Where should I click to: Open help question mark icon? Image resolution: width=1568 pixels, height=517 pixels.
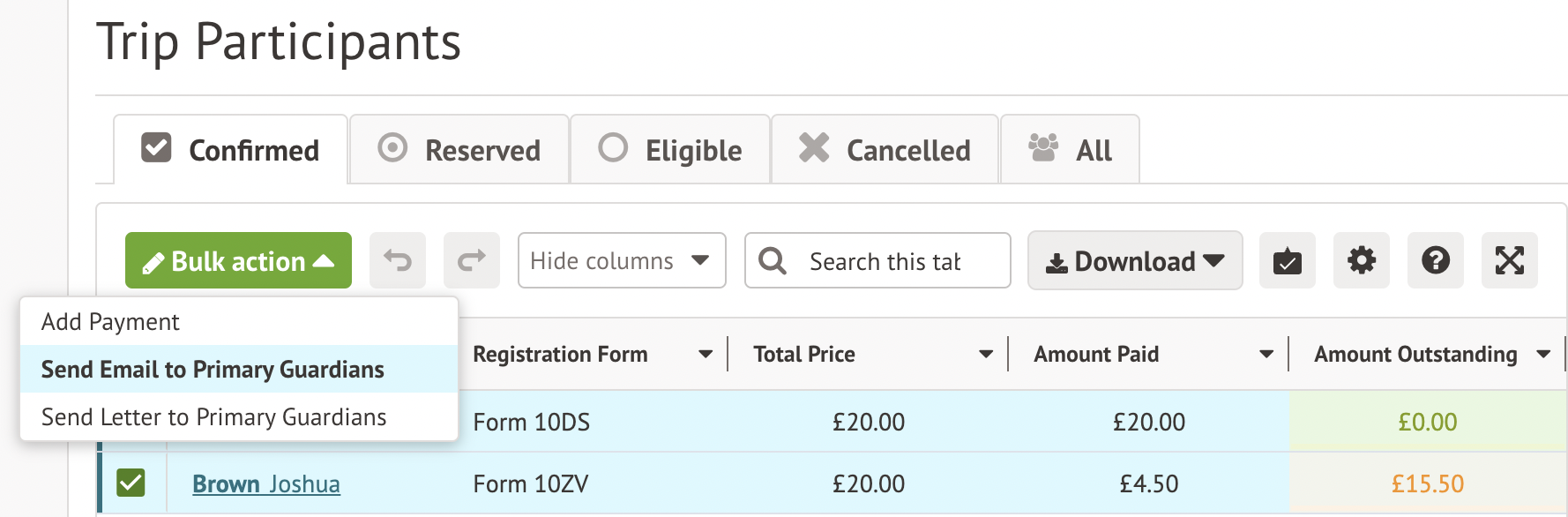(x=1436, y=260)
